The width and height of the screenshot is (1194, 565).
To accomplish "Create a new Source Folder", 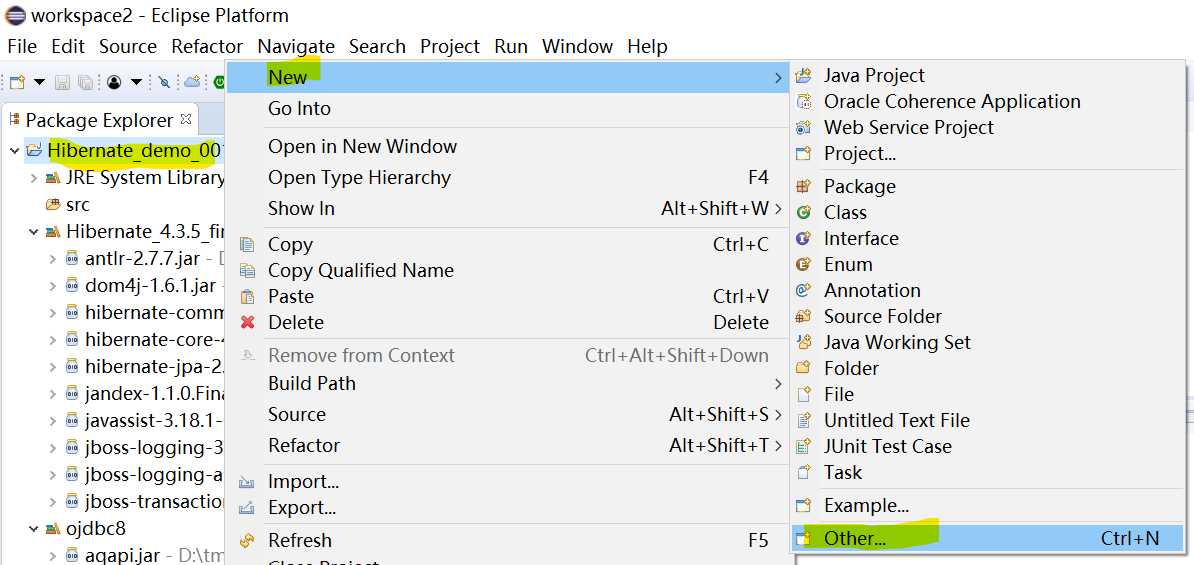I will pyautogui.click(x=987, y=316).
